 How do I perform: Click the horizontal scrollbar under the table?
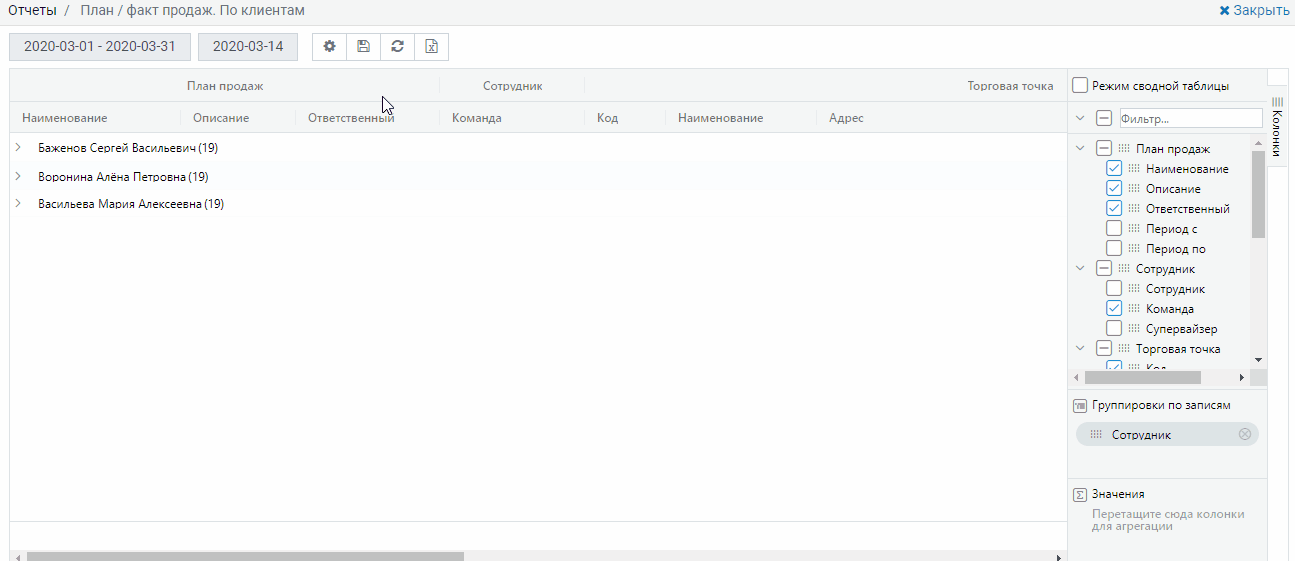click(245, 556)
